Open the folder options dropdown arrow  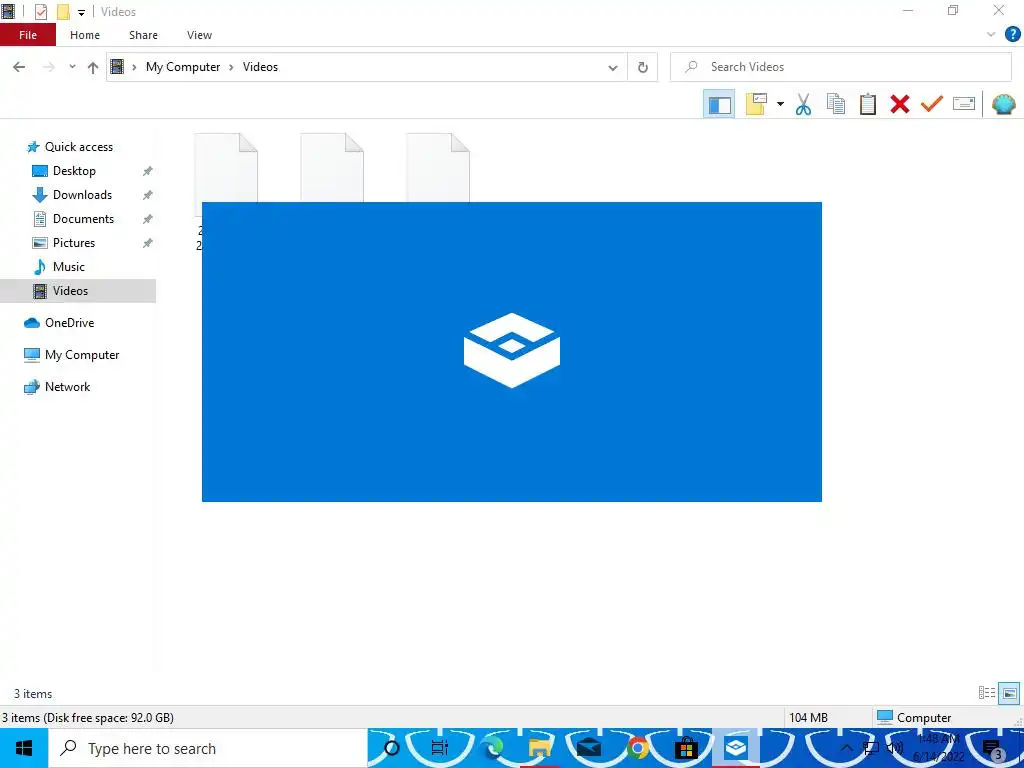click(780, 104)
